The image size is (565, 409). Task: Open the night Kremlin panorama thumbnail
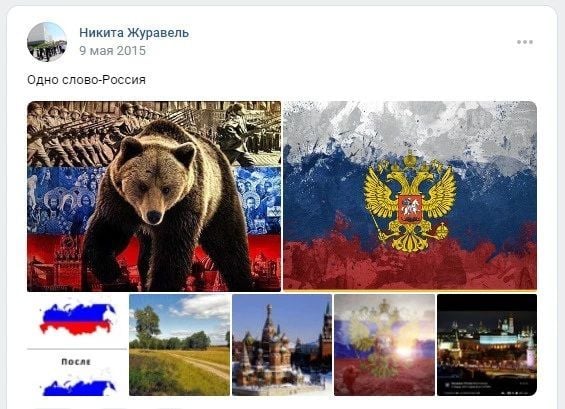[487, 345]
